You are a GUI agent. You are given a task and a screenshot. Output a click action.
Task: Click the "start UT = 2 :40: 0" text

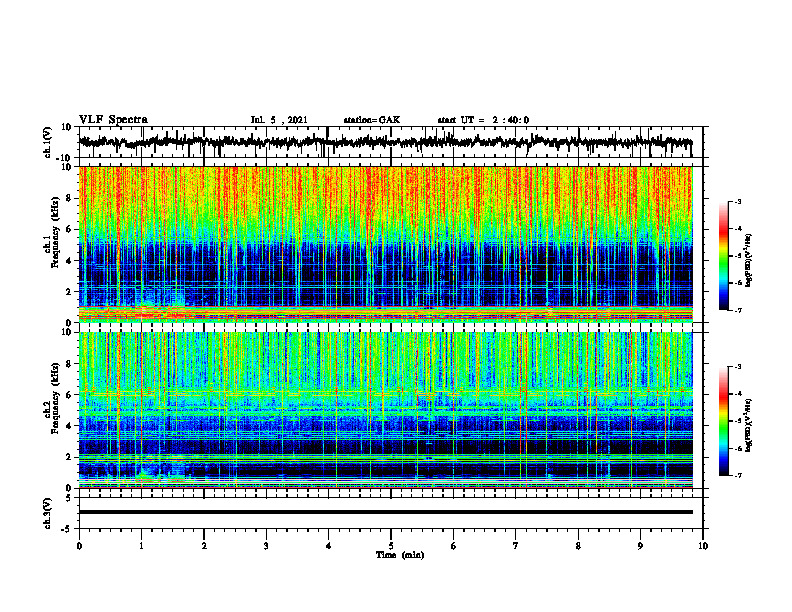coord(483,120)
